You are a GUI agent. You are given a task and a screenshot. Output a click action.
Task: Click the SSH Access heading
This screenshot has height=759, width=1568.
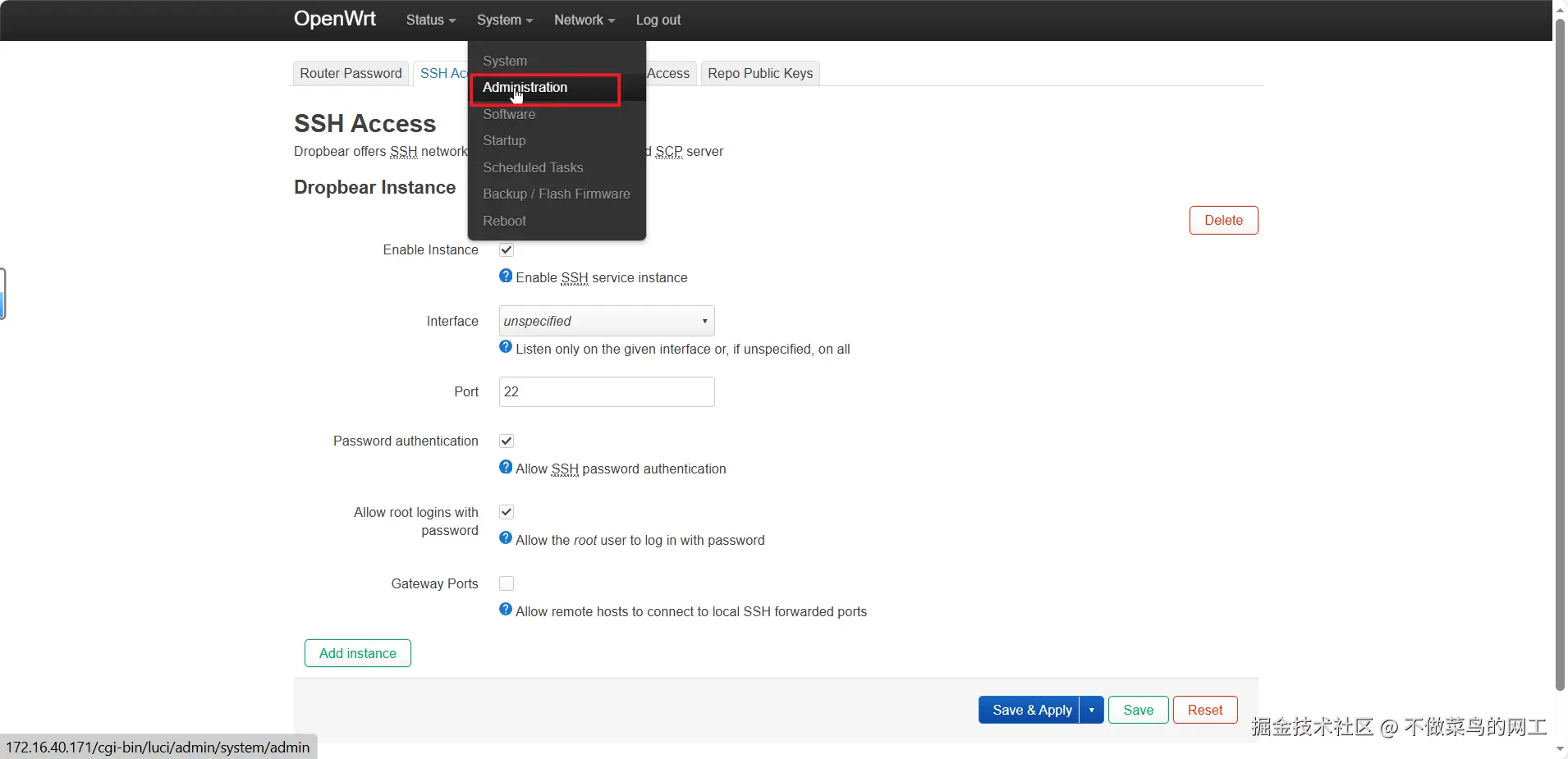click(364, 123)
